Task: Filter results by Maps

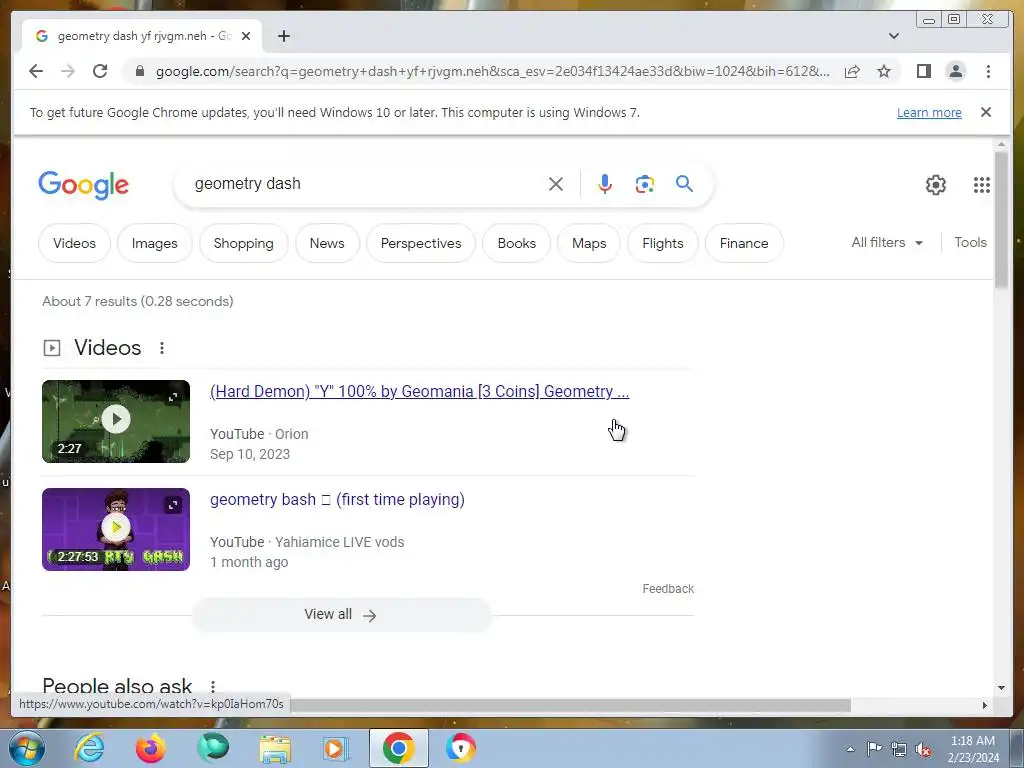Action: (x=589, y=243)
